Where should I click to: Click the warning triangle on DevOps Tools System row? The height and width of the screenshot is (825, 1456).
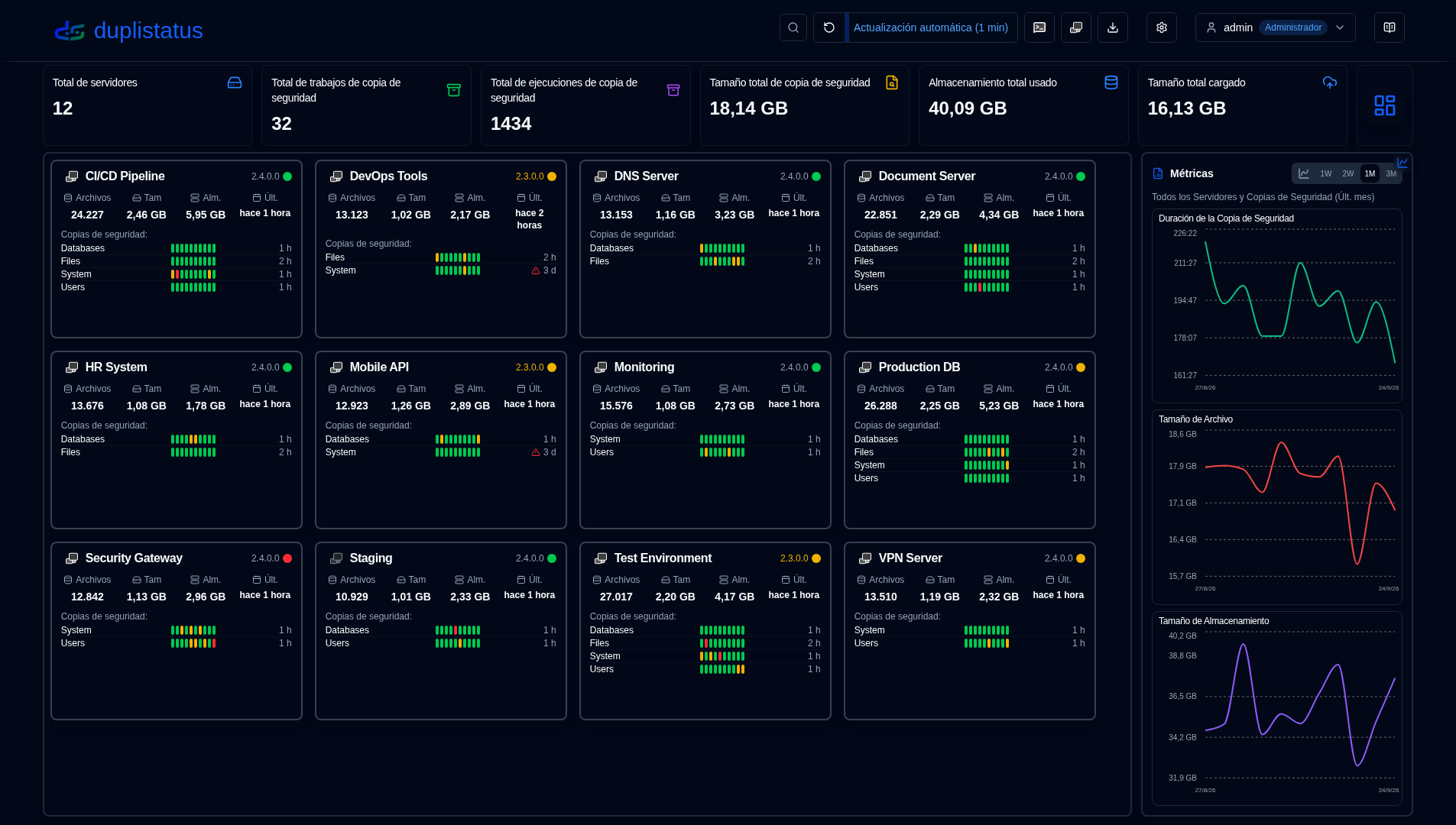(536, 270)
